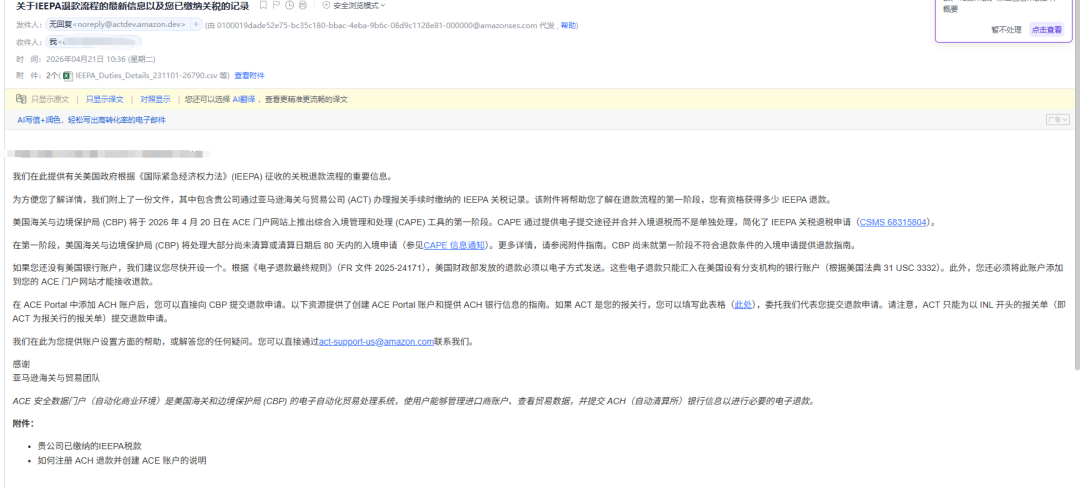Open the CAPE 信息通知 link

[455, 245]
